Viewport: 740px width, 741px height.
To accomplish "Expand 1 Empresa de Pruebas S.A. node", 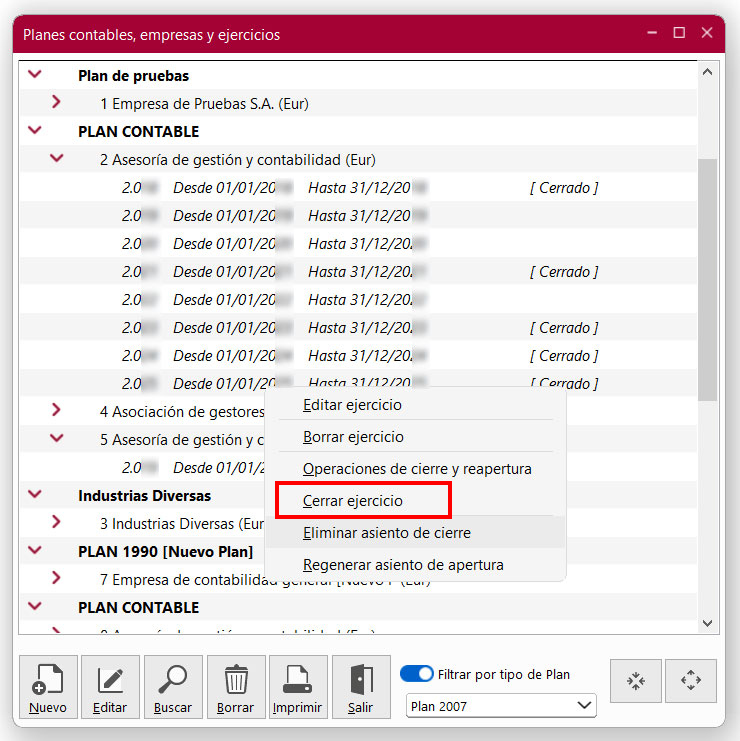I will point(56,102).
